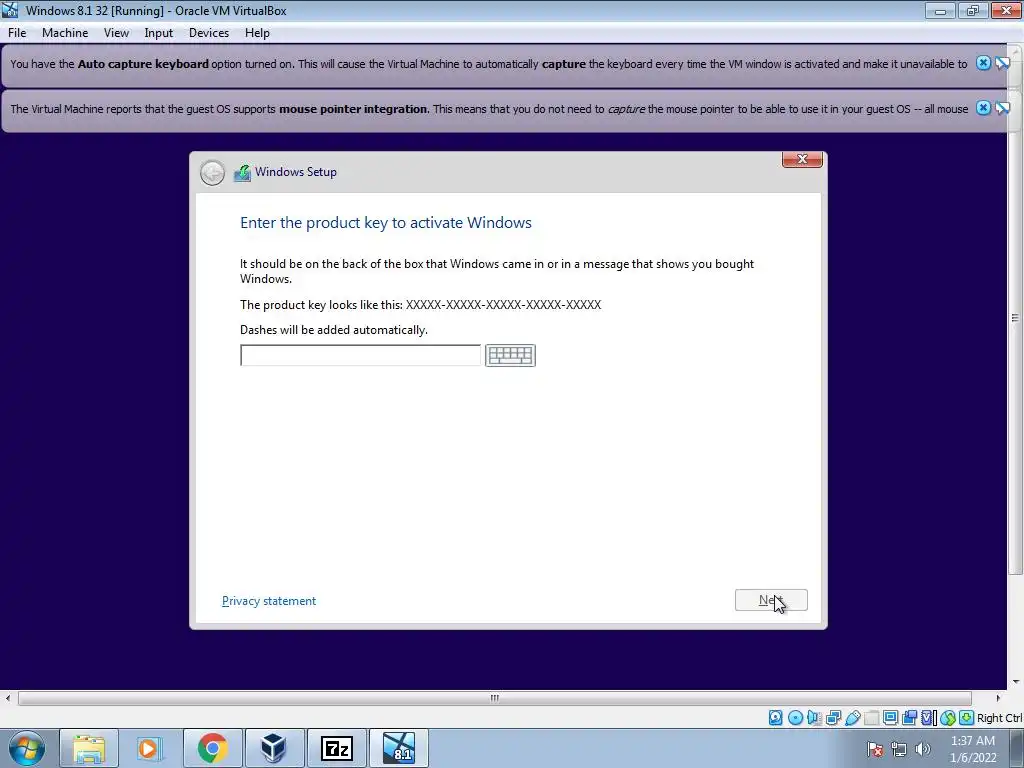Click the network icon in system tray
1024x768 pixels.
[x=899, y=749]
